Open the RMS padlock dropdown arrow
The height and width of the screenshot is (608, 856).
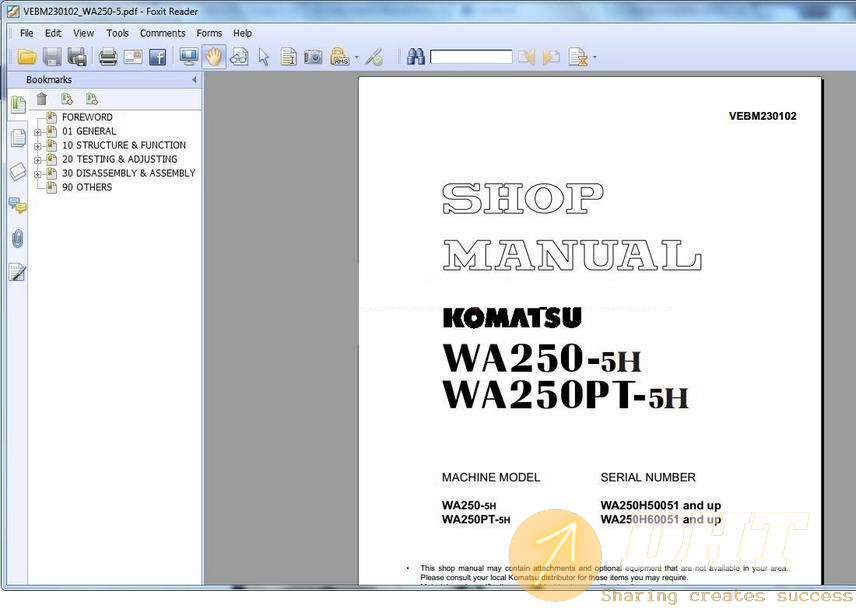pos(356,57)
